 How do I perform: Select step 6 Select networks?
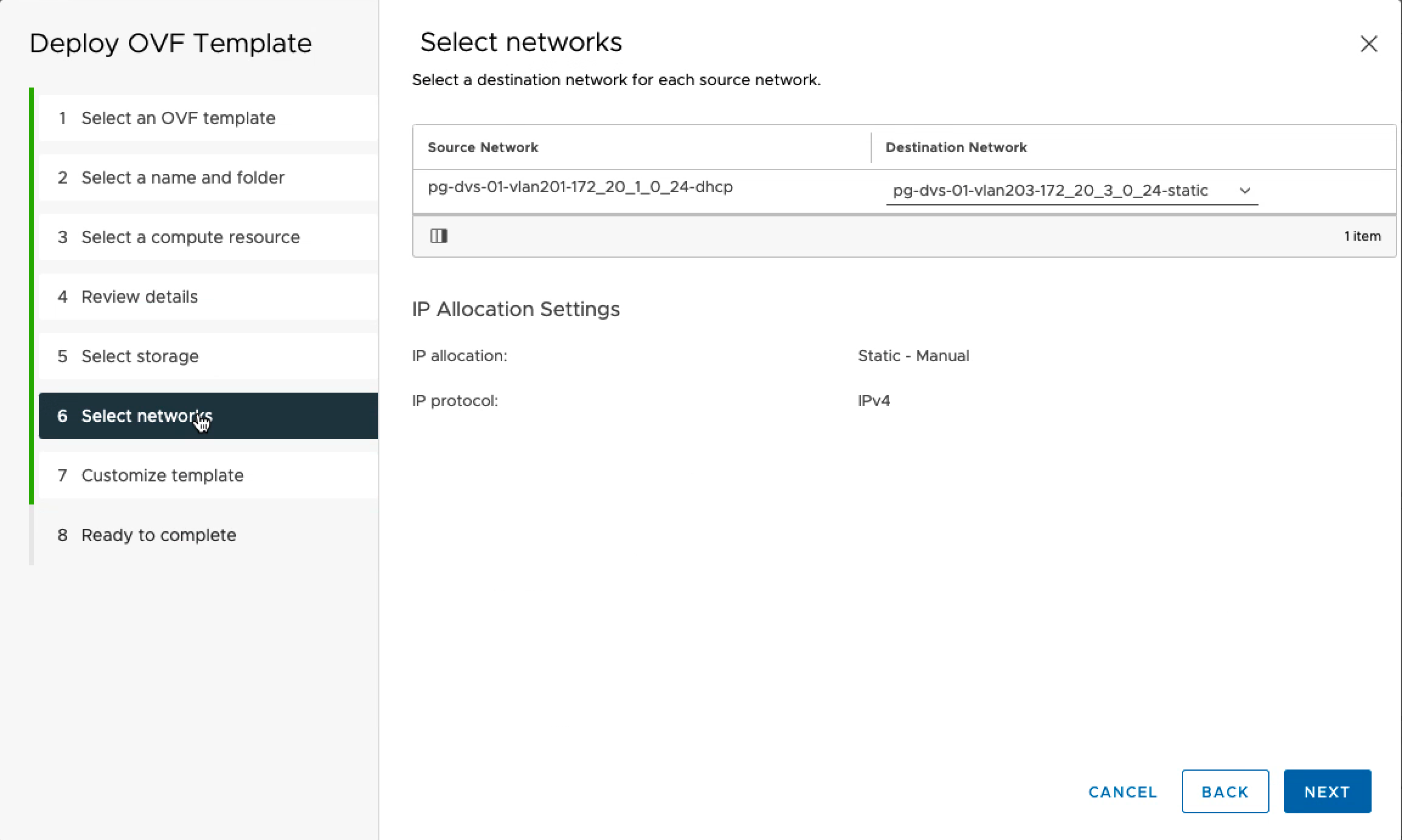pyautogui.click(x=146, y=416)
